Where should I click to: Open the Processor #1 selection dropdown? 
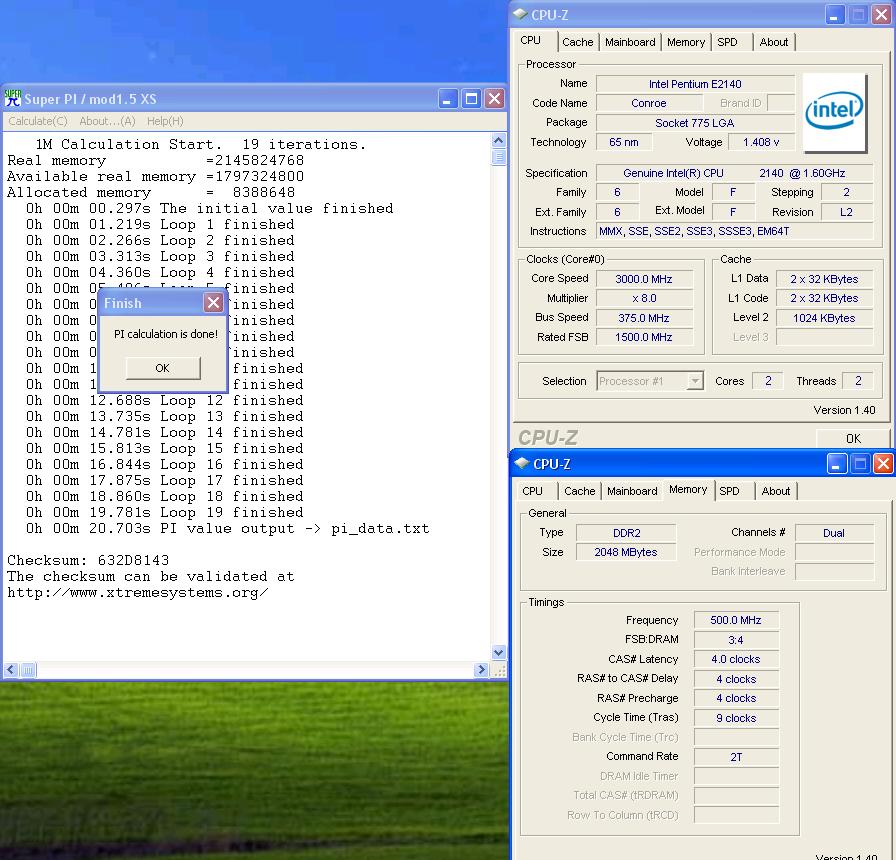(x=695, y=381)
